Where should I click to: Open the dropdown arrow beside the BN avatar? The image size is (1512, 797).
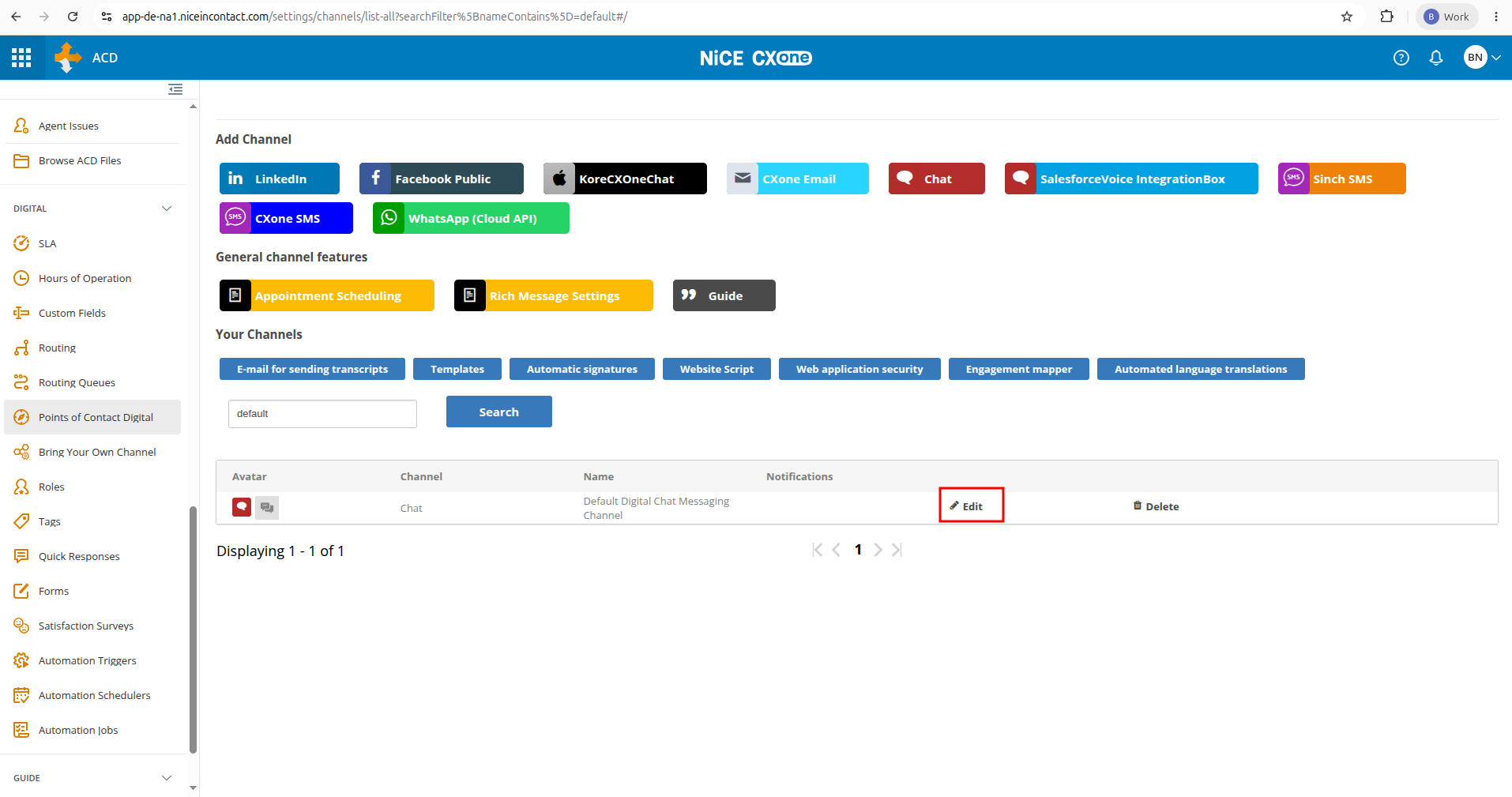click(1495, 58)
